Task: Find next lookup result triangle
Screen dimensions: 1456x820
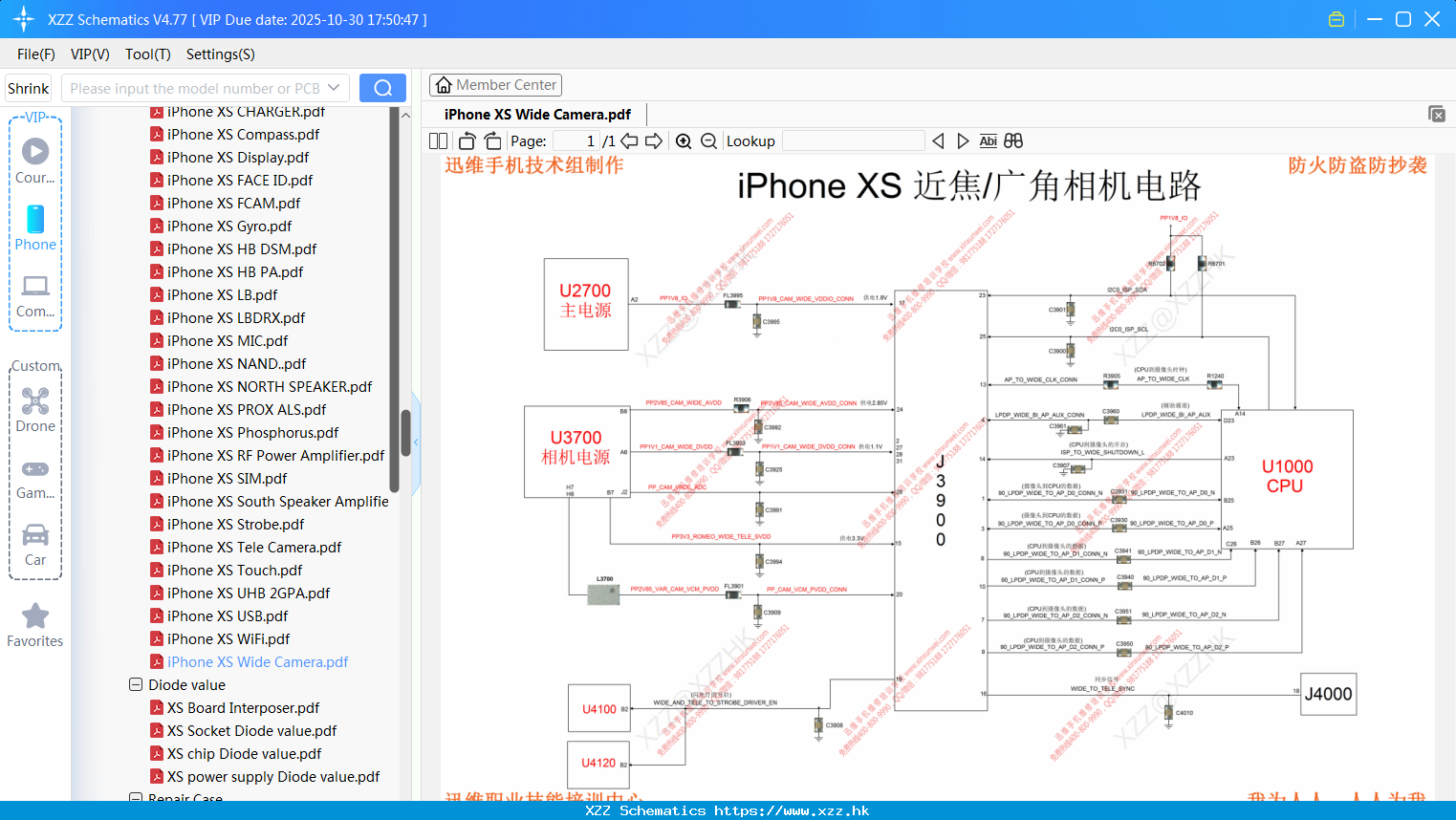Action: click(x=963, y=140)
